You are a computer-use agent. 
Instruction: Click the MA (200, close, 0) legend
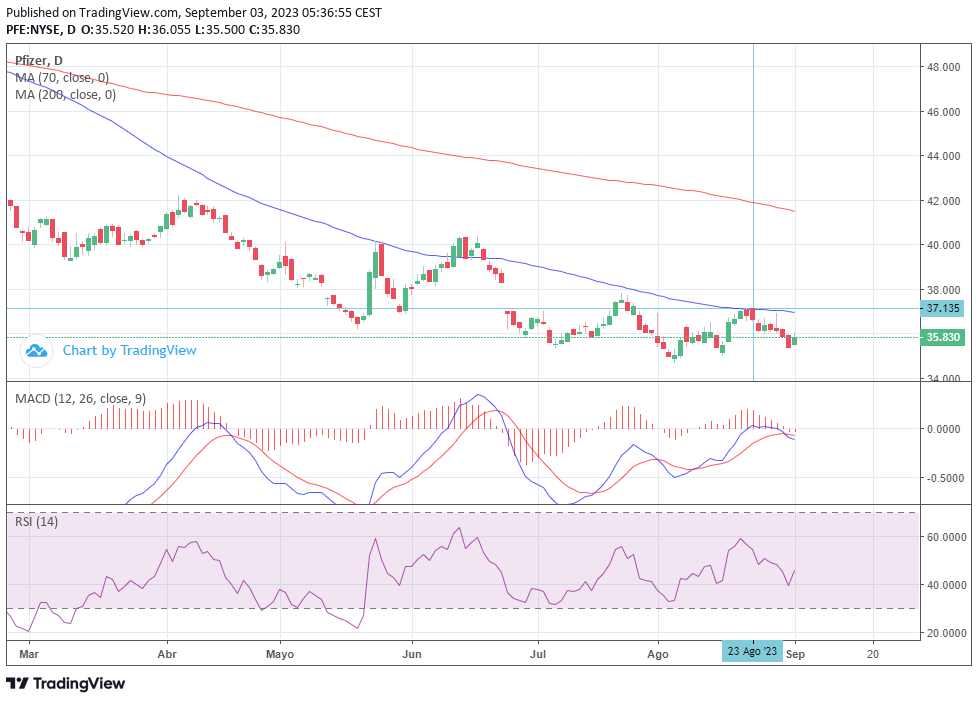[x=65, y=94]
